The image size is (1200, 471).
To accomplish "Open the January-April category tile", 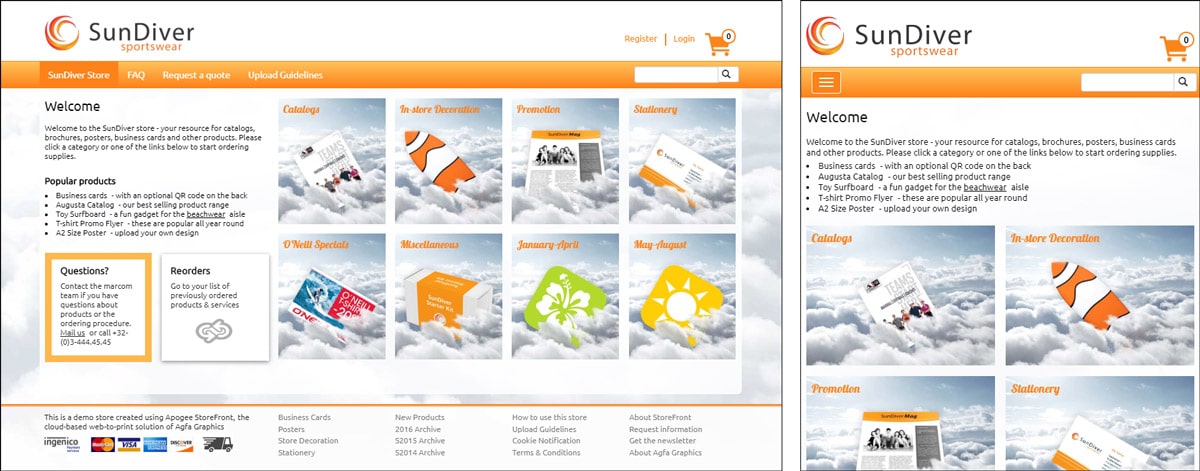I will point(566,296).
